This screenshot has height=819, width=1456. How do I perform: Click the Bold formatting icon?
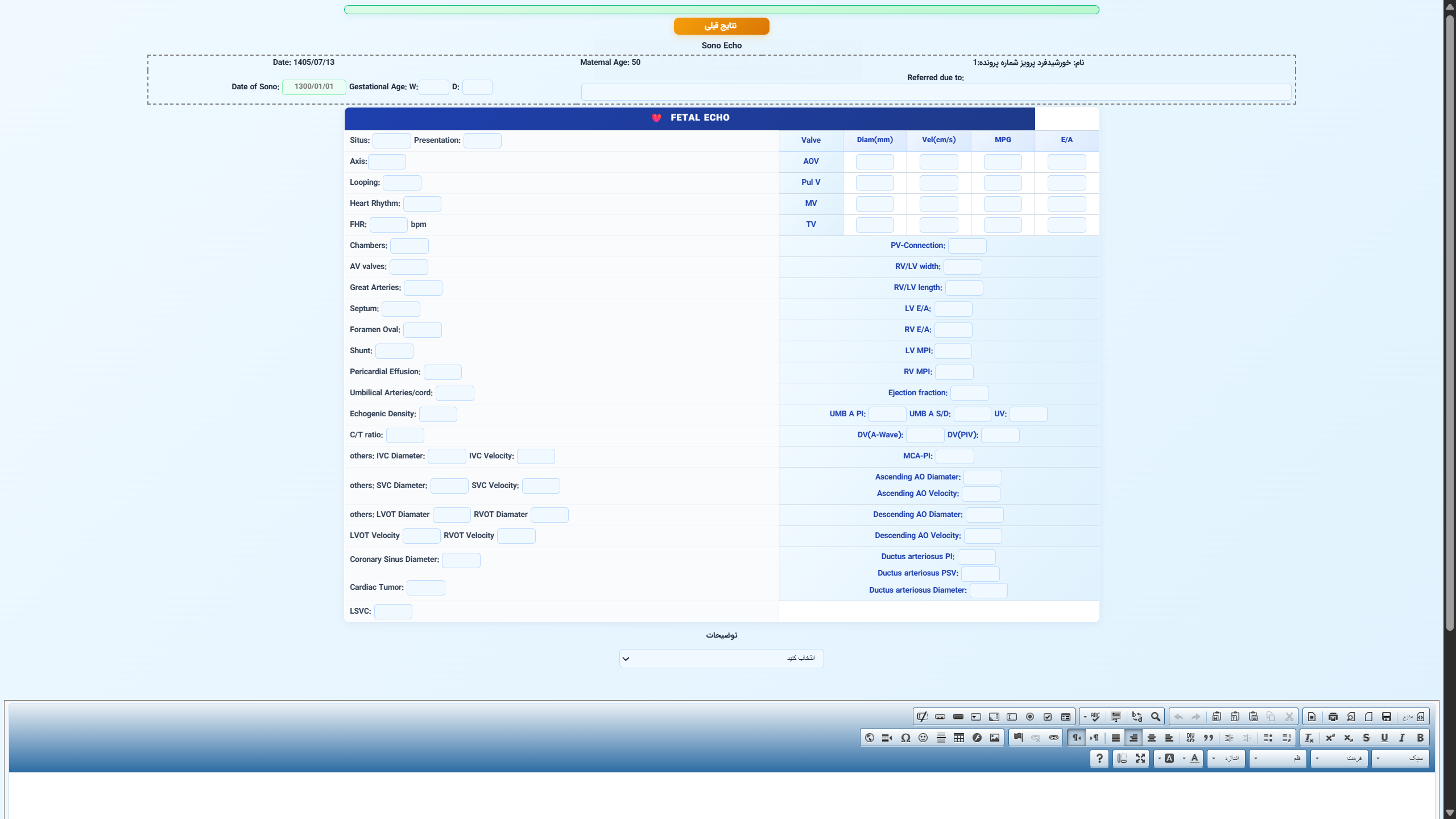(1420, 738)
